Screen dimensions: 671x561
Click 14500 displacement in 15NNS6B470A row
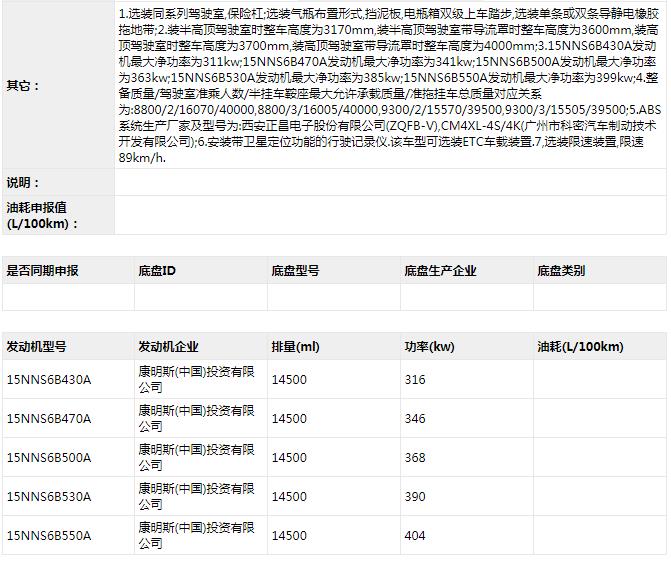point(289,419)
